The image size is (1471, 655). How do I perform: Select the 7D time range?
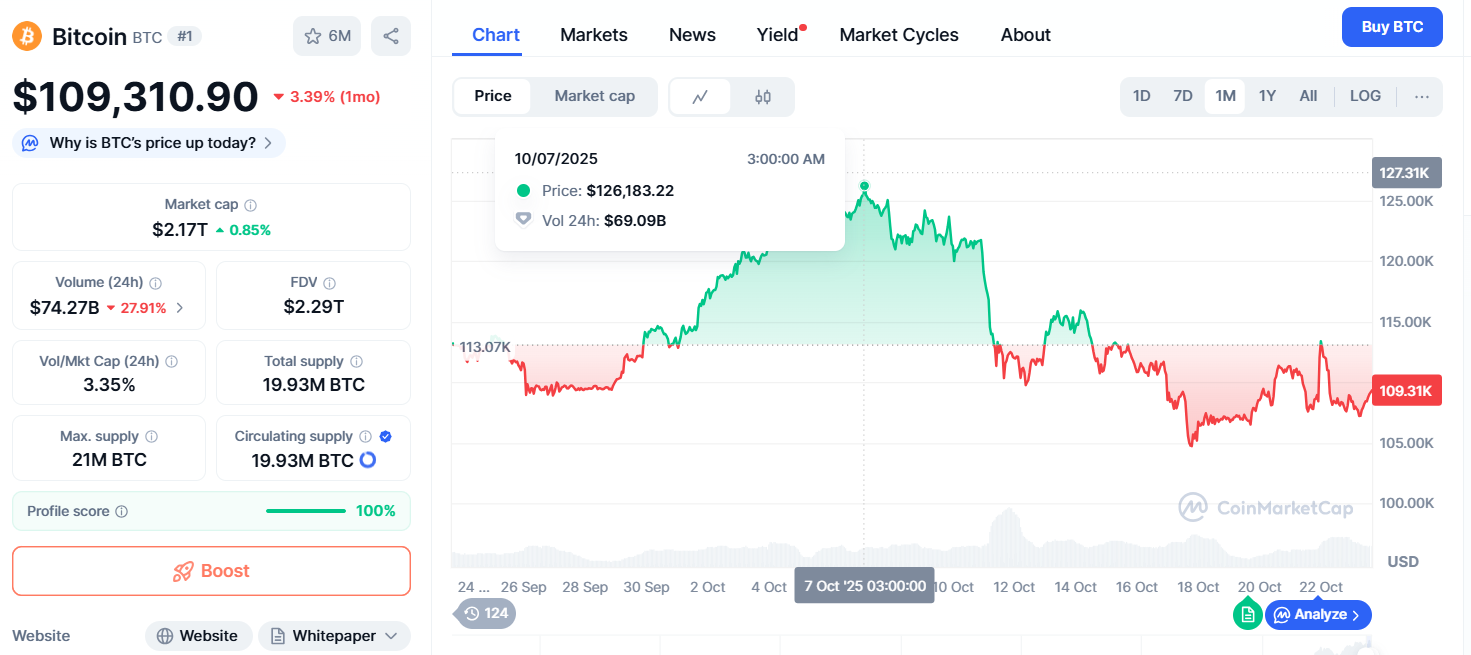pos(1183,96)
